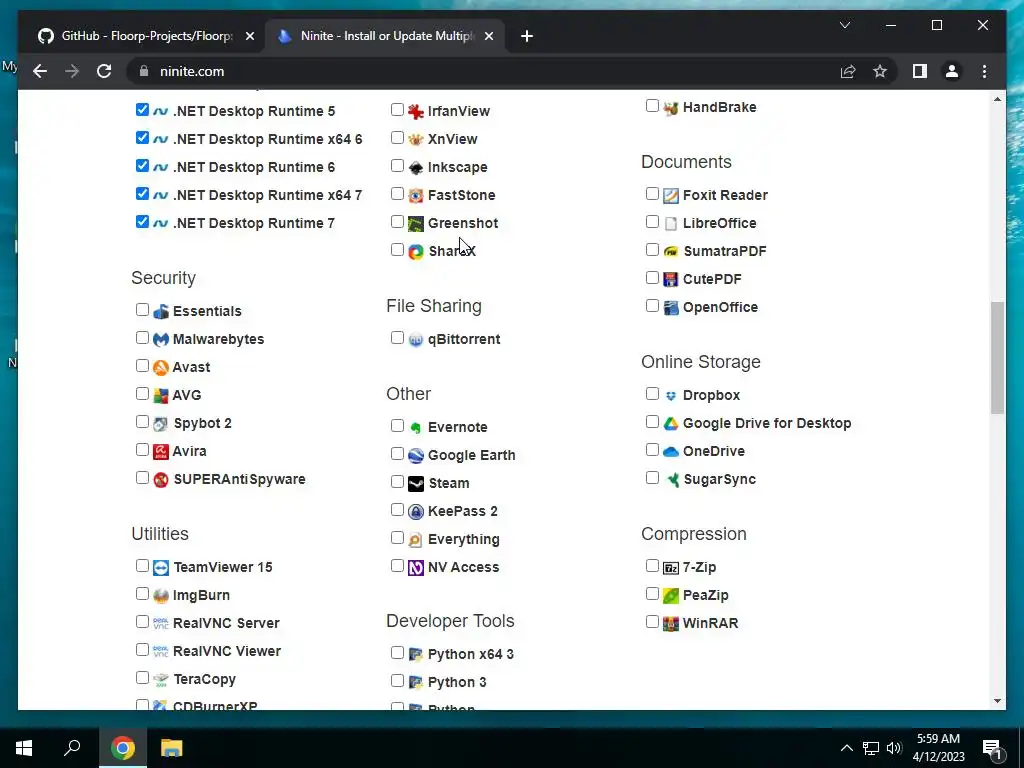Screen dimensions: 1024x768
Task: Click the scrollbar down arrow
Action: (x=997, y=701)
